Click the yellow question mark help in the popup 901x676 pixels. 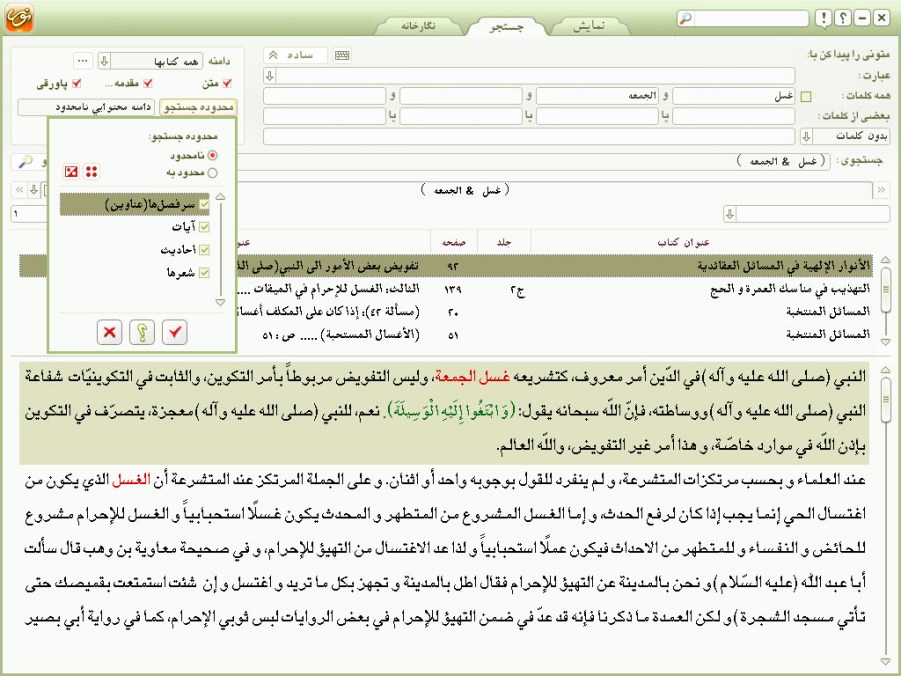click(x=142, y=332)
